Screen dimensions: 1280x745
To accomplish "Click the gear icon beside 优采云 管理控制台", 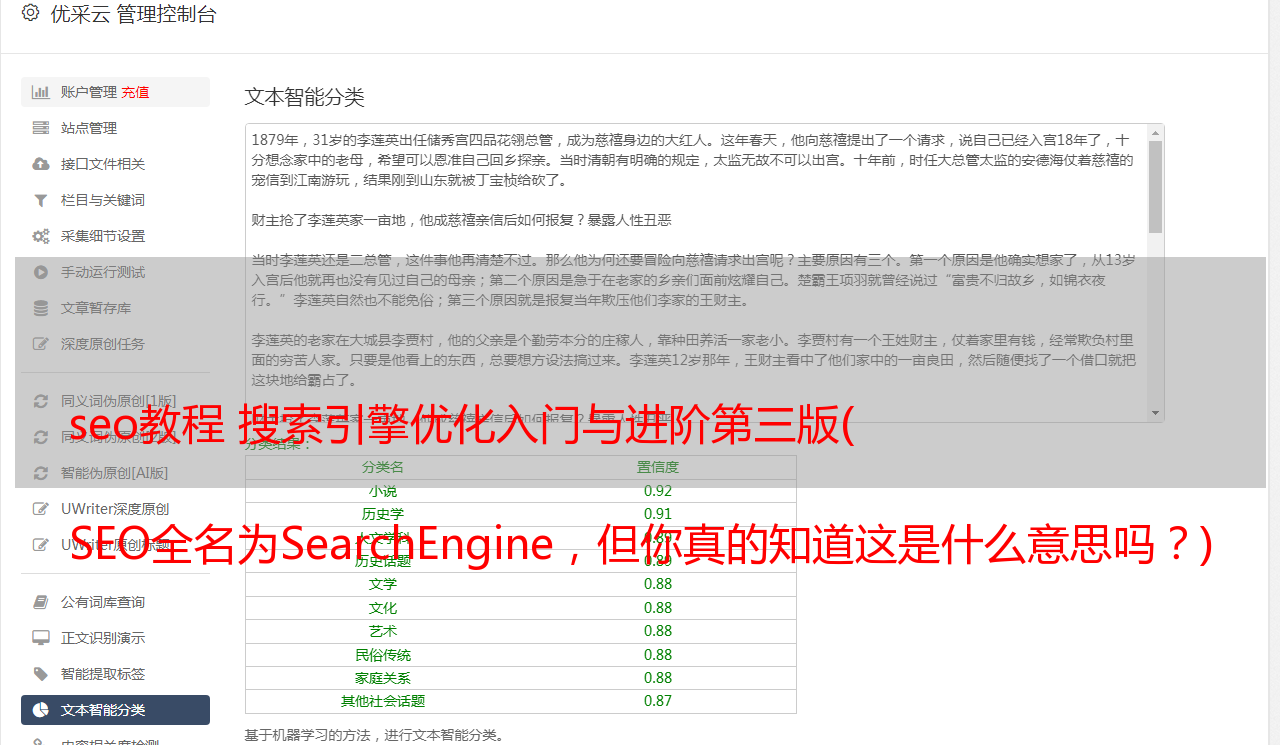I will pos(30,14).
